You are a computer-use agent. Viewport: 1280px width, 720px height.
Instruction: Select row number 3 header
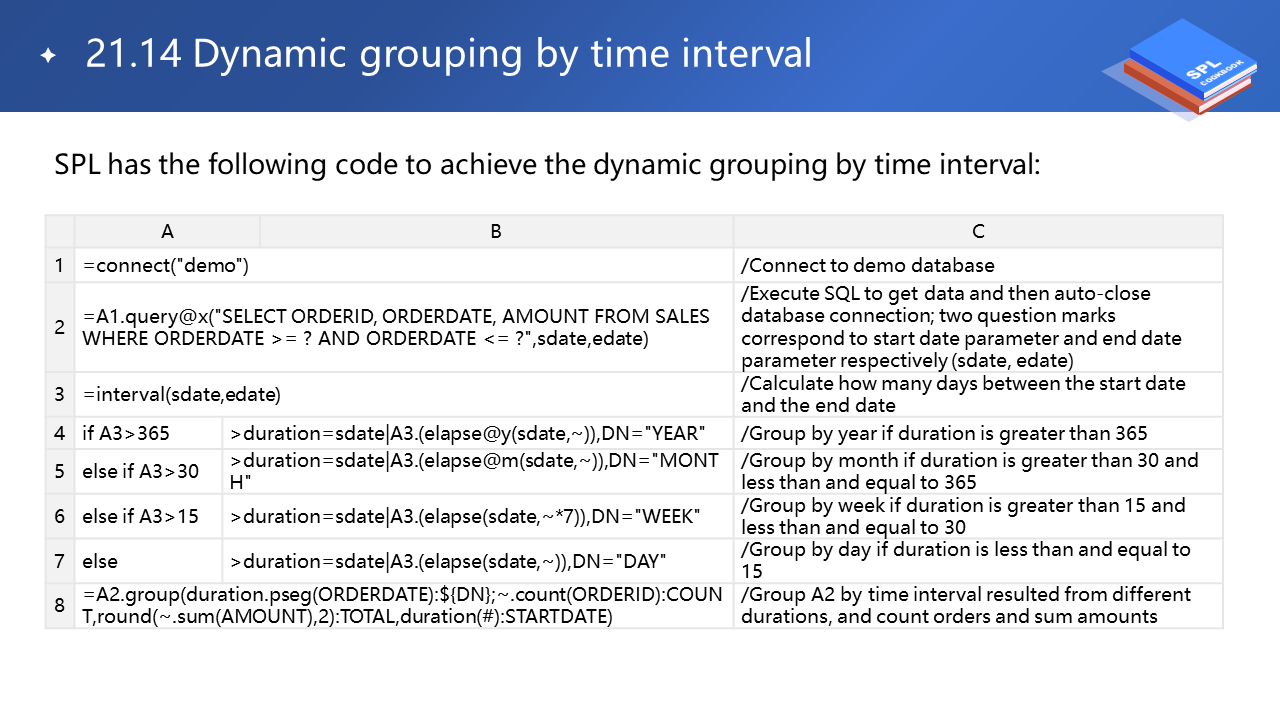60,394
